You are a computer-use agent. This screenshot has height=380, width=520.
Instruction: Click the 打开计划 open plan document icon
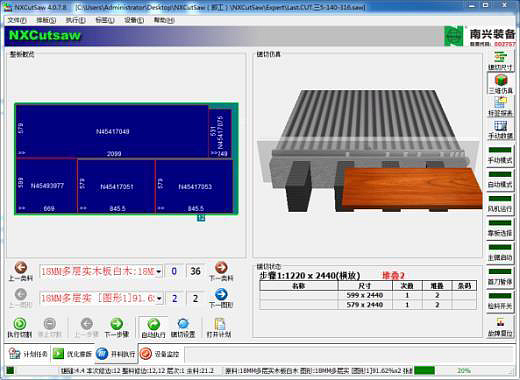tap(219, 324)
